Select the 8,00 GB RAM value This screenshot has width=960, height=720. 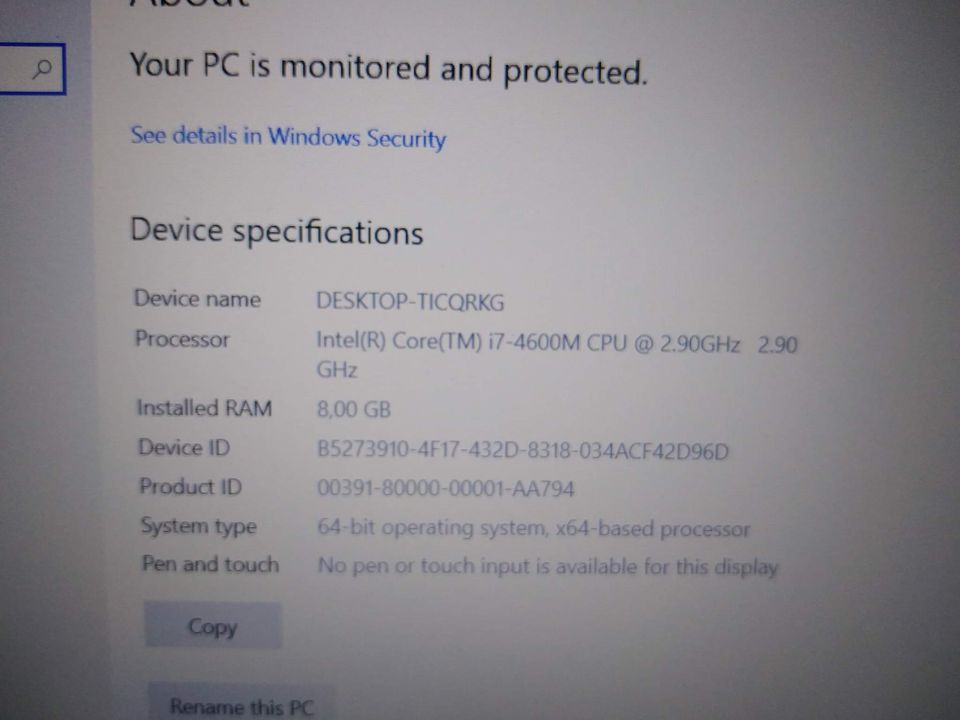[354, 409]
